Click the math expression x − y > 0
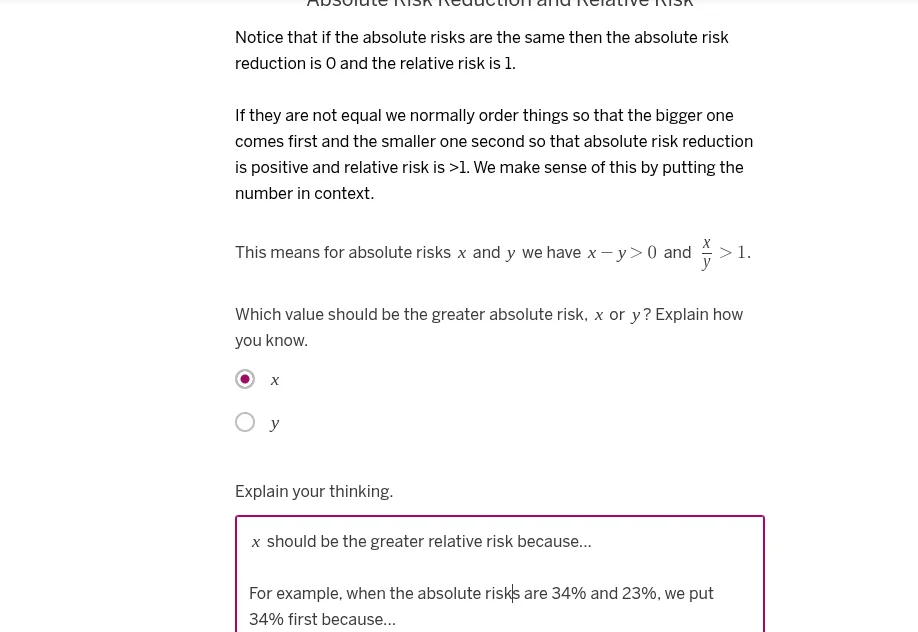 pyautogui.click(x=622, y=252)
